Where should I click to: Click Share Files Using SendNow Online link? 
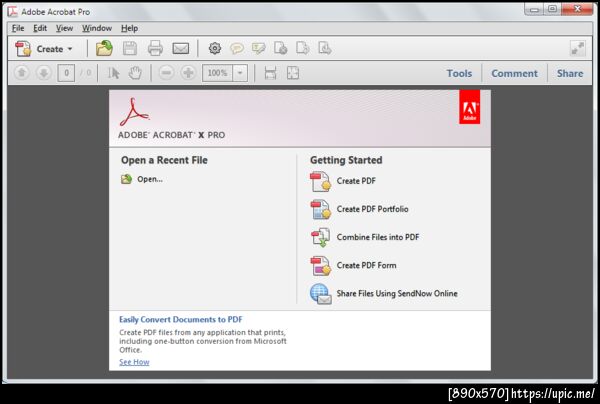point(397,293)
